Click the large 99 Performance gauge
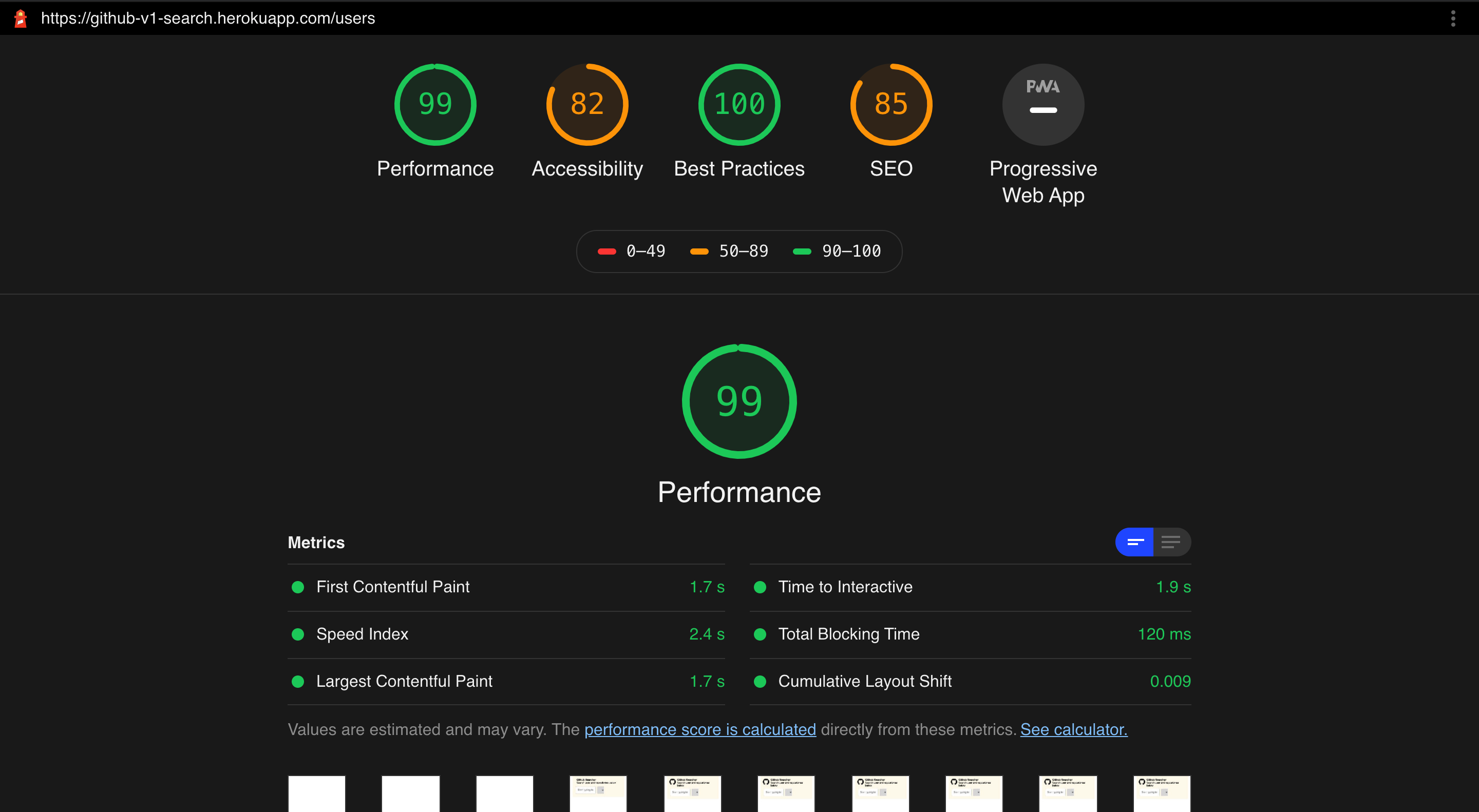The image size is (1479, 812). tap(739, 401)
